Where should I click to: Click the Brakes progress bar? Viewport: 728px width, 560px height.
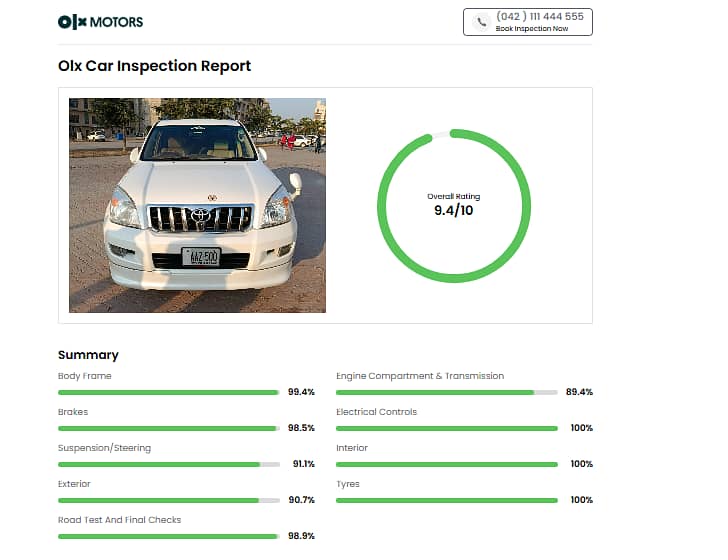pyautogui.click(x=168, y=428)
